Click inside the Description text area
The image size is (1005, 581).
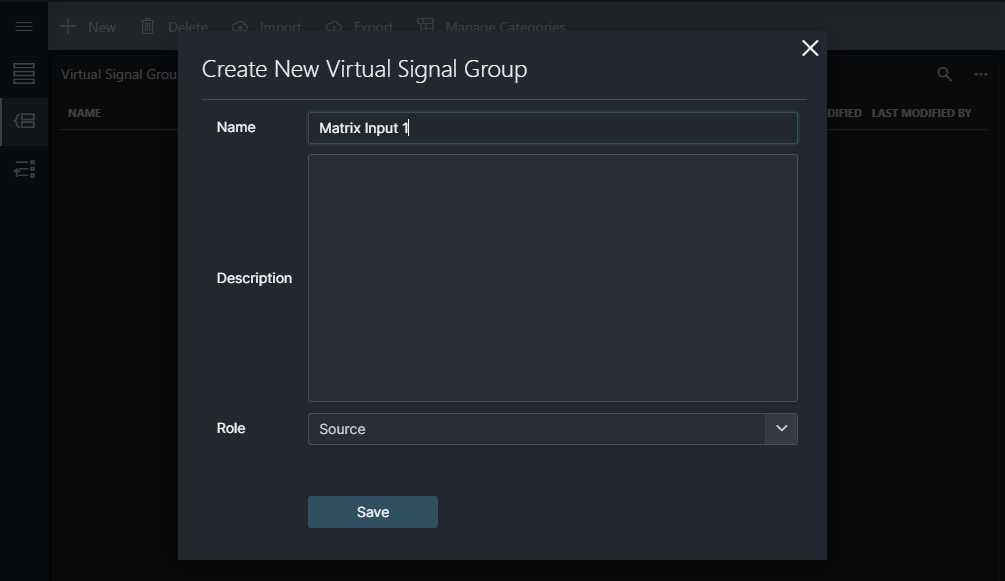tap(552, 277)
